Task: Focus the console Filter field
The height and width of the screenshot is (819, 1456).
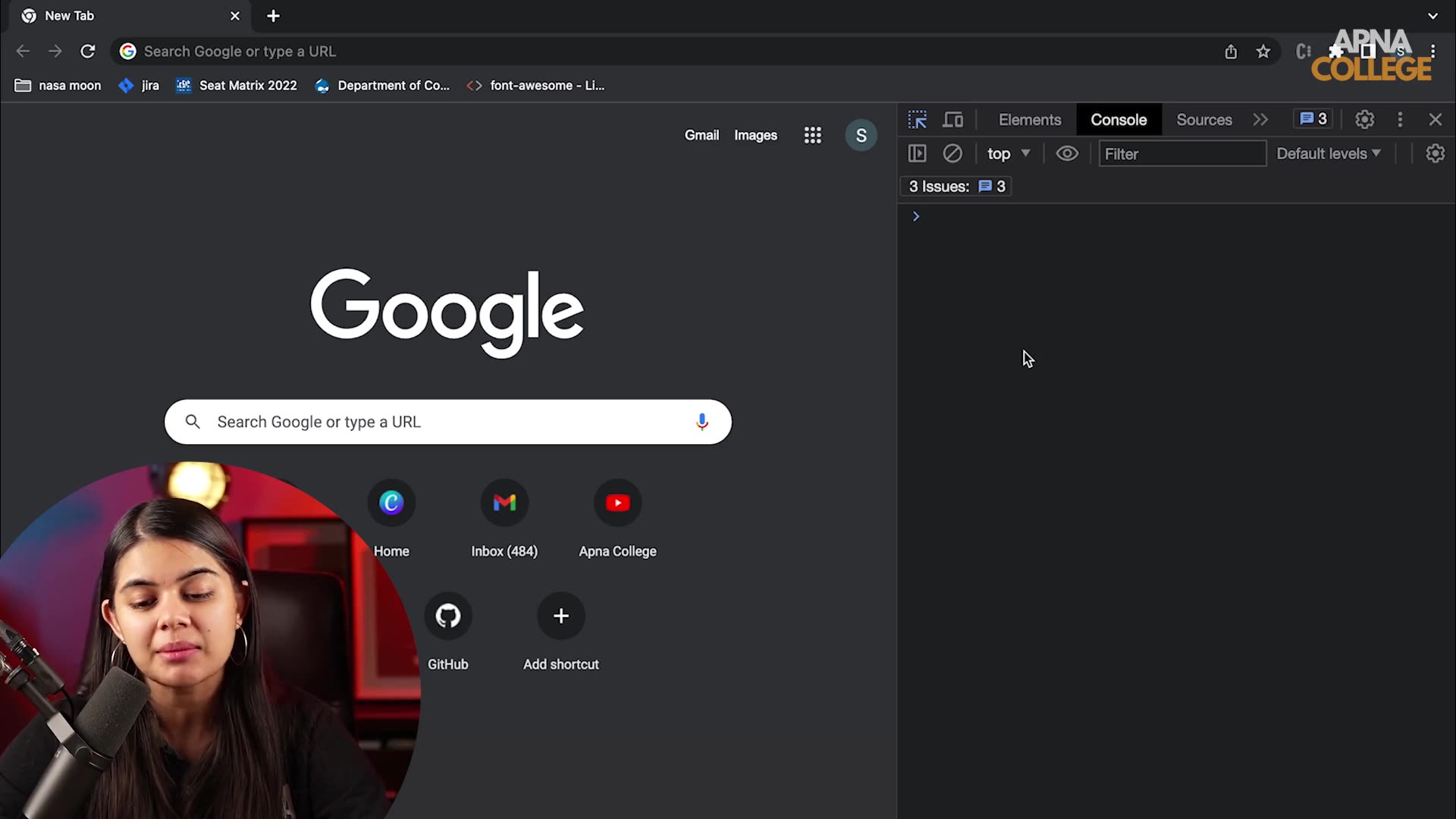Action: [x=1182, y=154]
